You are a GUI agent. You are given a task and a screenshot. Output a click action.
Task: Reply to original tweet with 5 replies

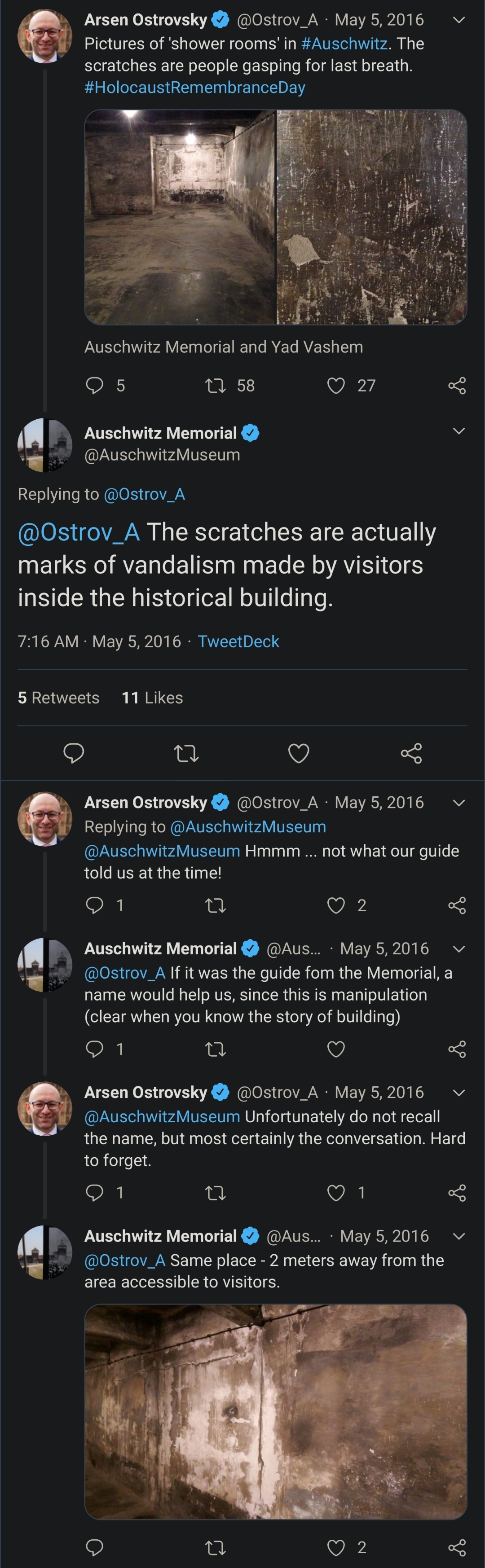coord(94,385)
